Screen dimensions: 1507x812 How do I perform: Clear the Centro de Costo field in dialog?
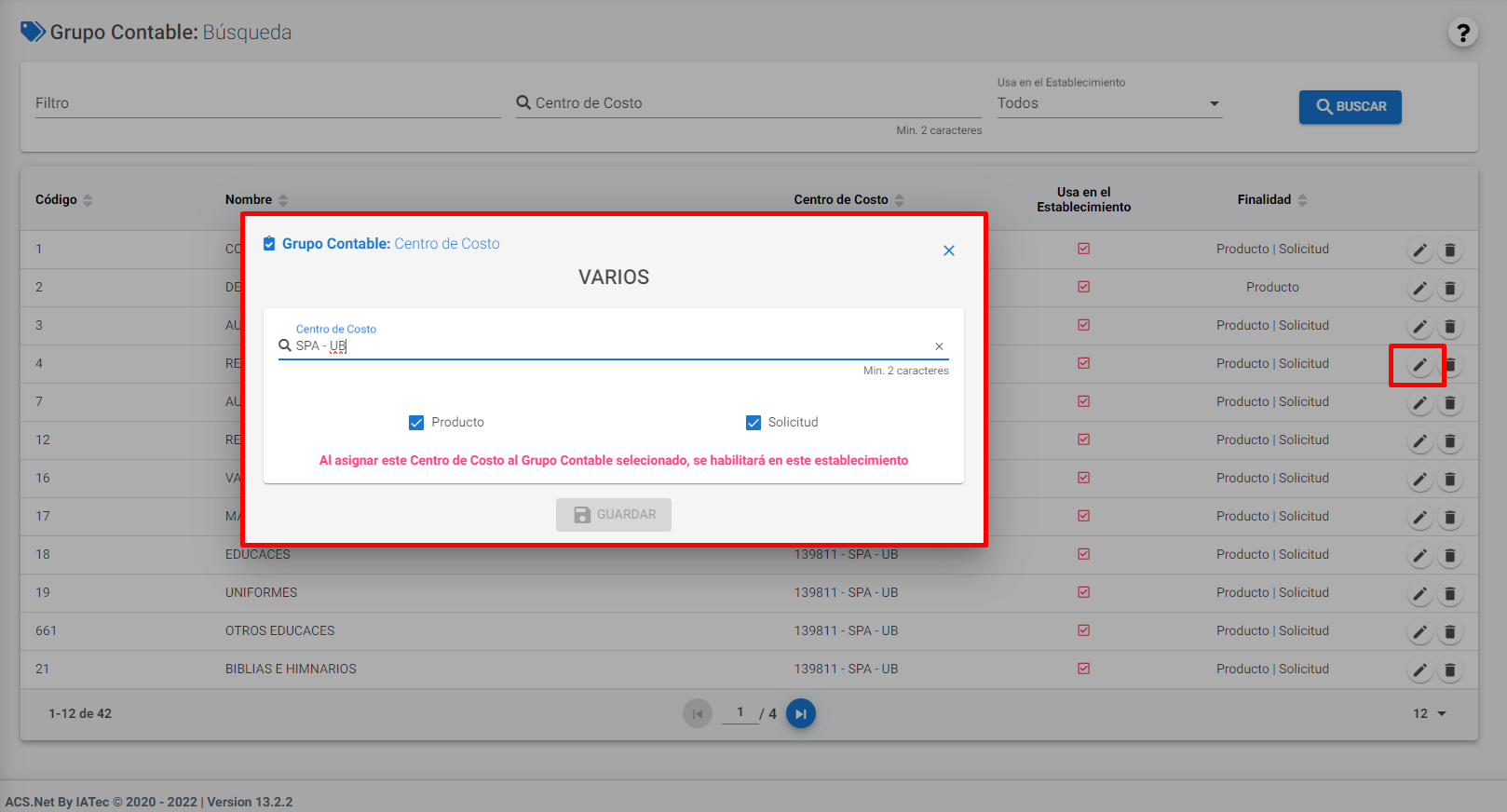click(939, 346)
